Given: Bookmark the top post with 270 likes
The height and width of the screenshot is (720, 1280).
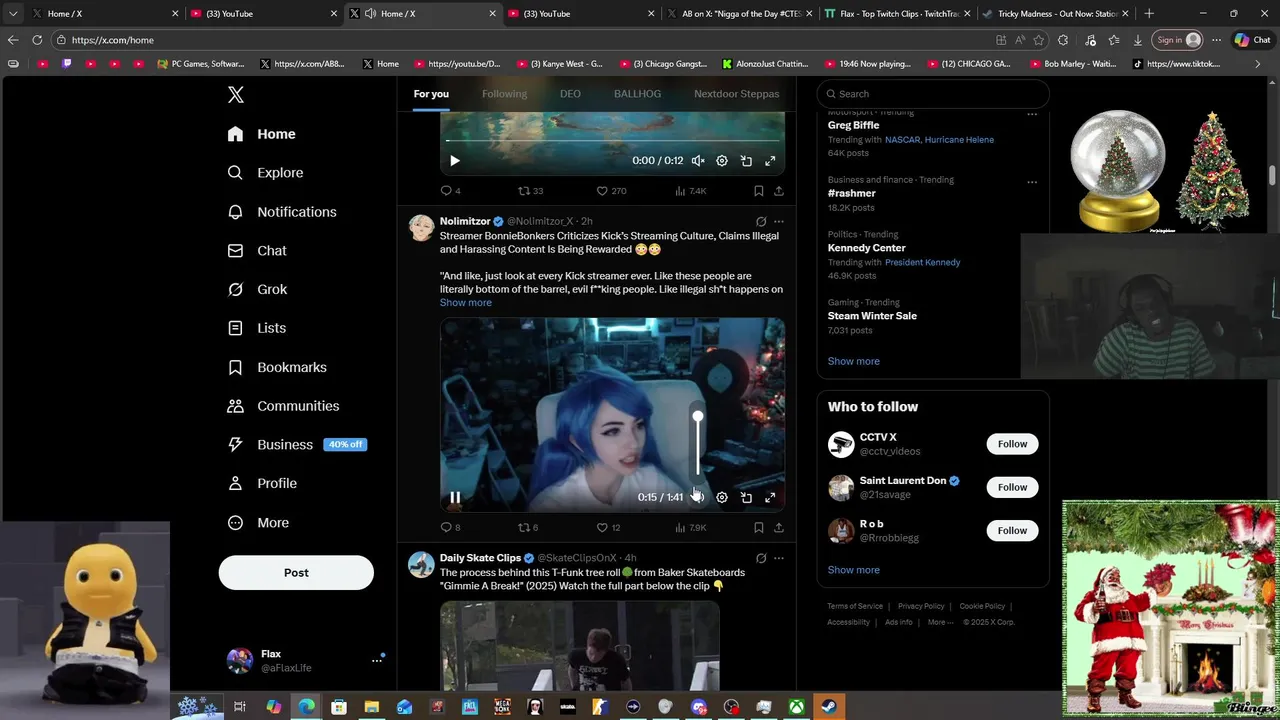Looking at the screenshot, I should click(x=758, y=191).
